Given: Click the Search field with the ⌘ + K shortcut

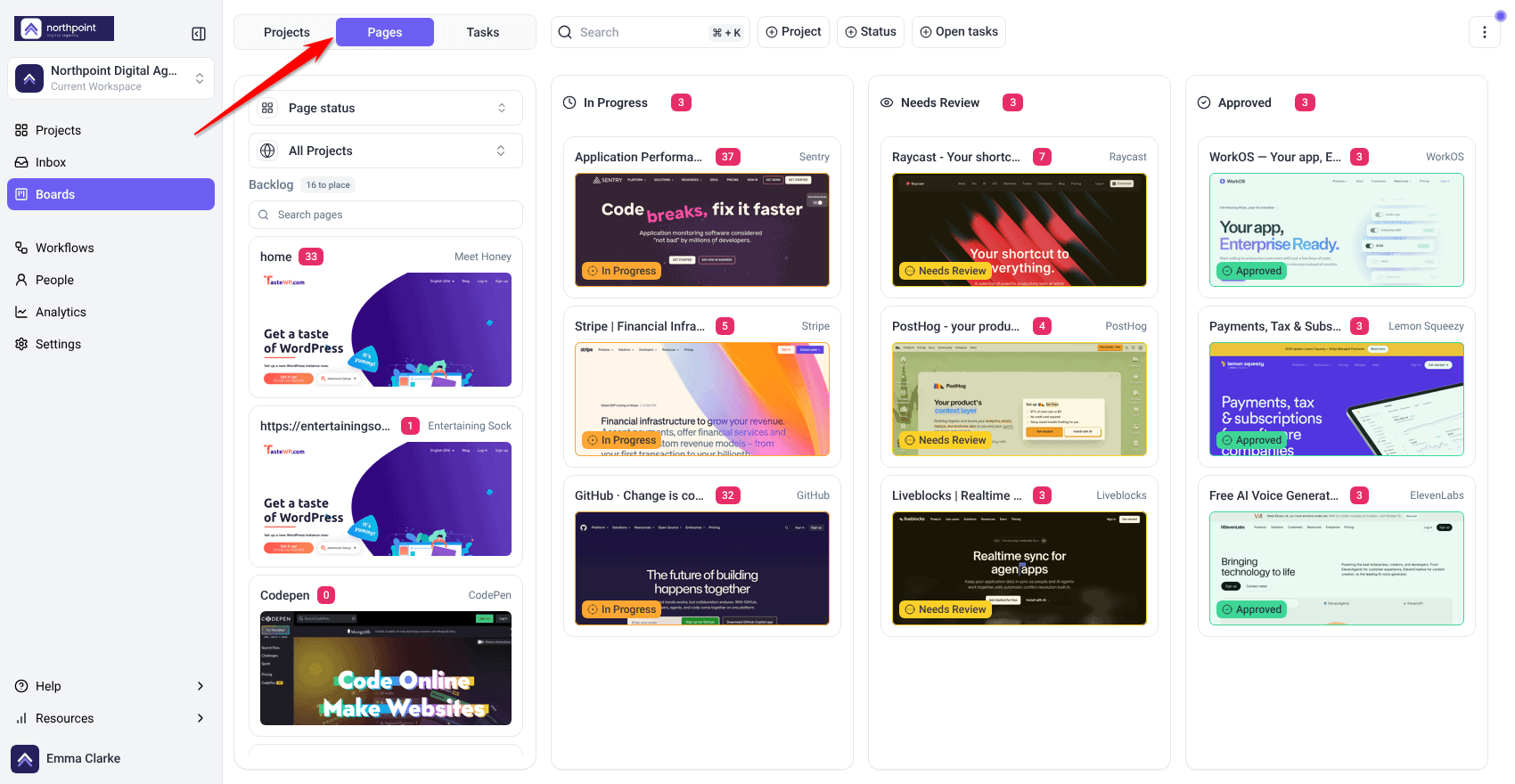Looking at the screenshot, I should tap(651, 32).
